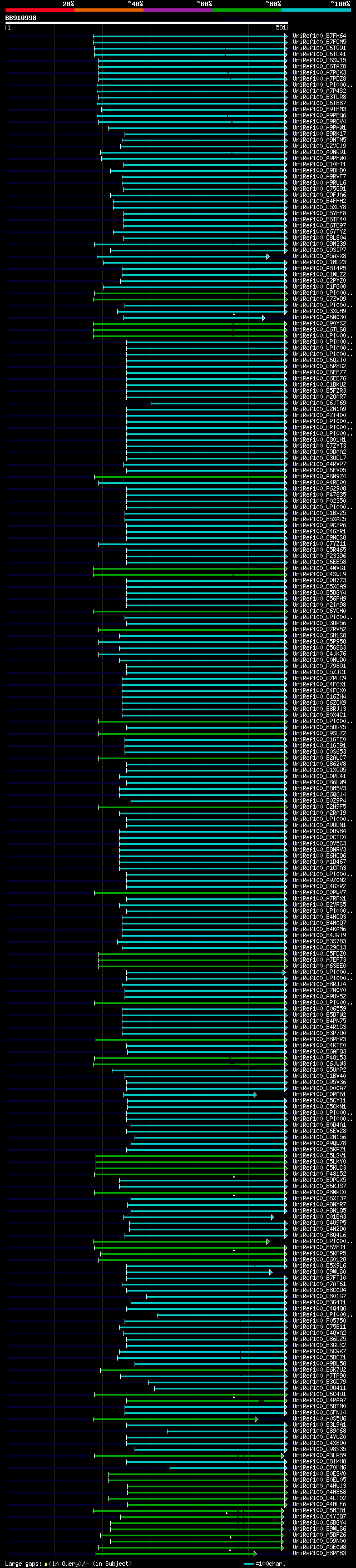Open hit UniRef100_B6TM40
Screen dimensions: 356x1568
coord(319,219)
